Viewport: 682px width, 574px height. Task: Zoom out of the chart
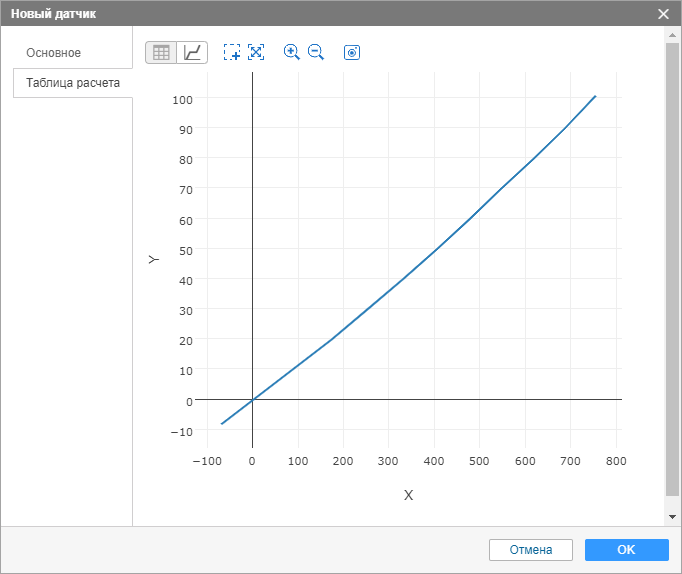316,52
